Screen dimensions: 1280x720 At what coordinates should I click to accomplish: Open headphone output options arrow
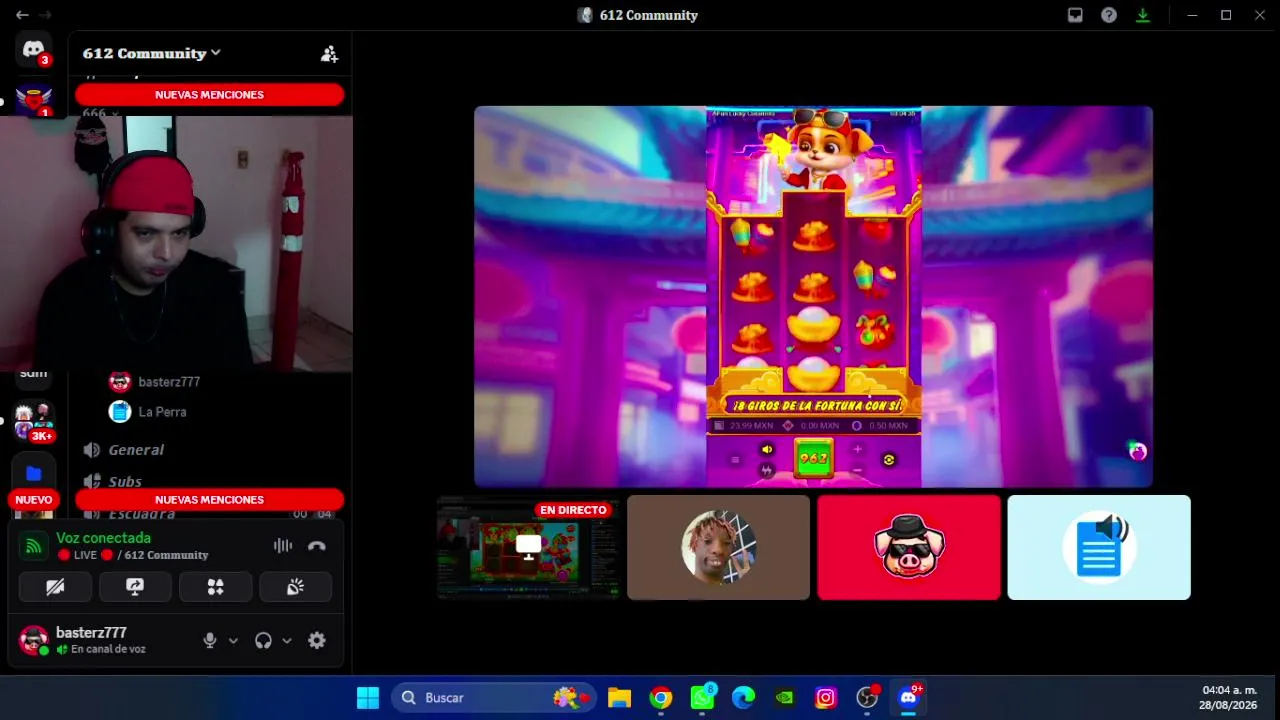click(287, 641)
